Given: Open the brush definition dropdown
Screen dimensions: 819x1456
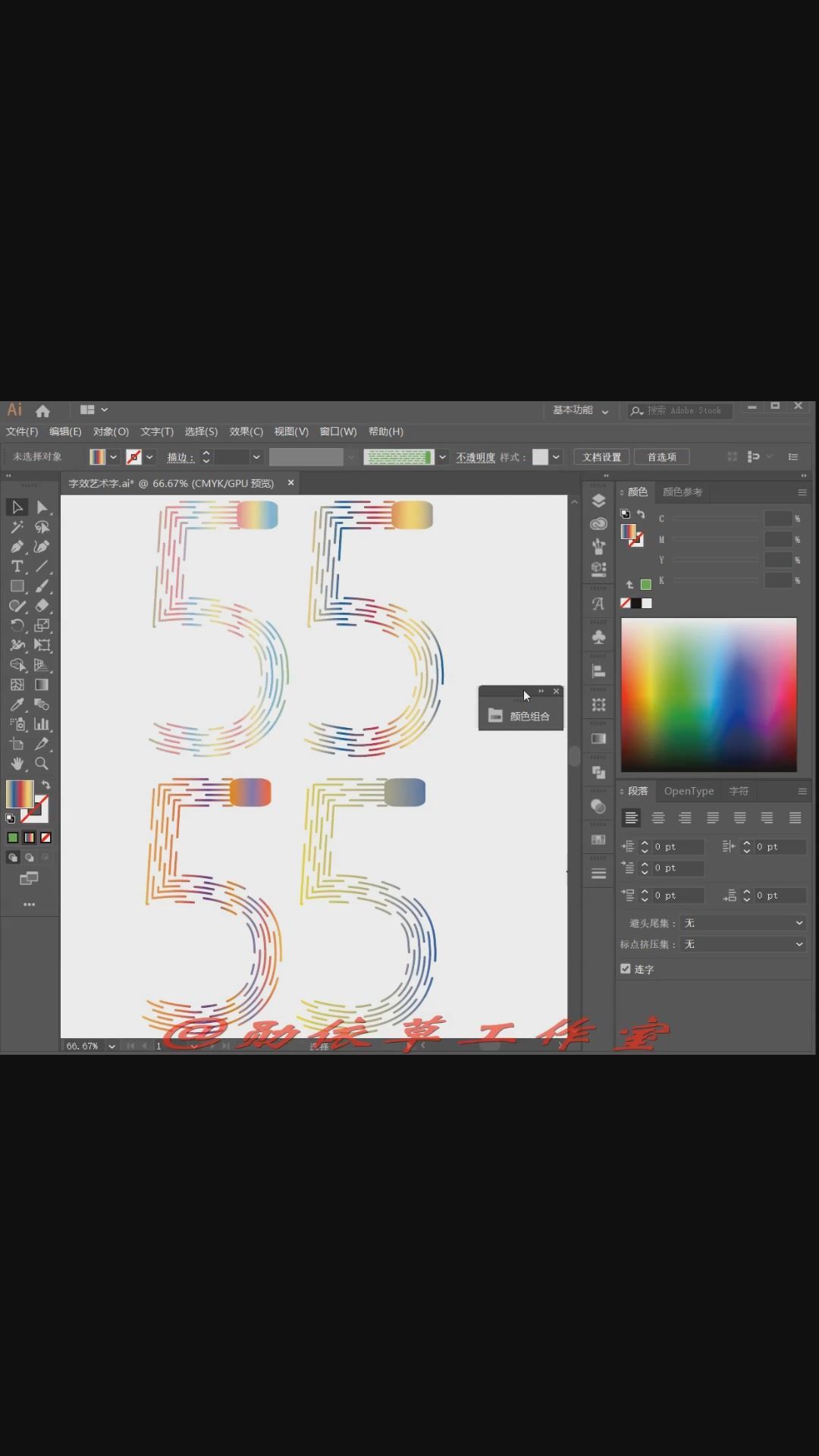Looking at the screenshot, I should (x=442, y=457).
